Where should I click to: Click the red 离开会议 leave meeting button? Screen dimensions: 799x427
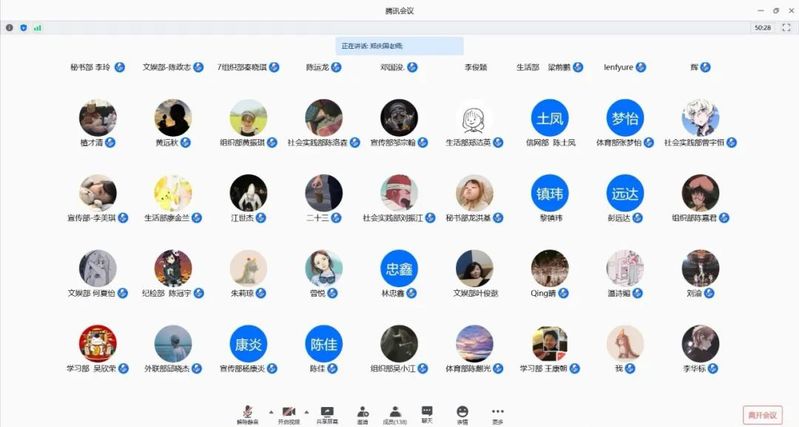pyautogui.click(x=762, y=414)
